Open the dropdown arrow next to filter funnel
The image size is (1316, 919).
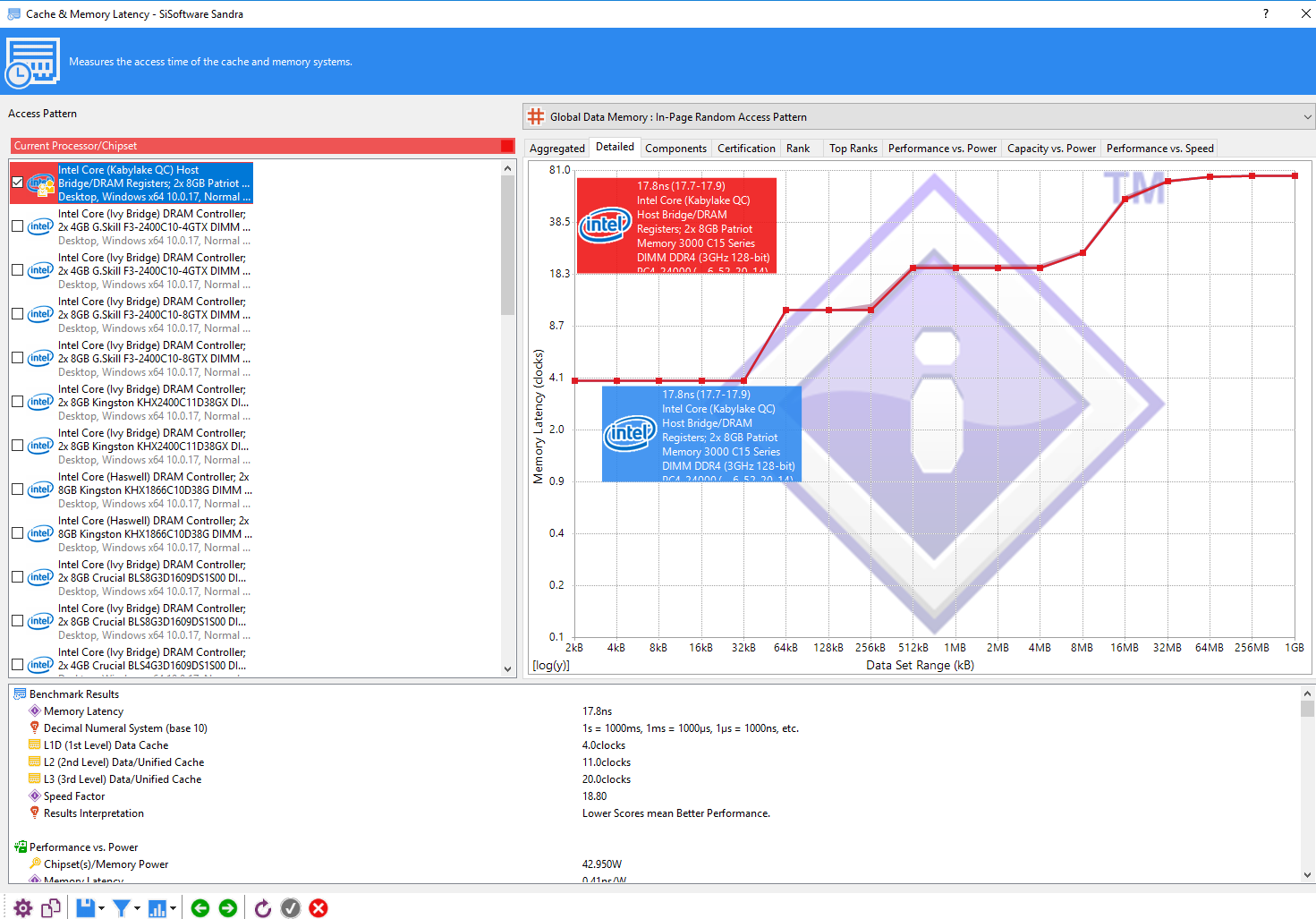coord(137,908)
